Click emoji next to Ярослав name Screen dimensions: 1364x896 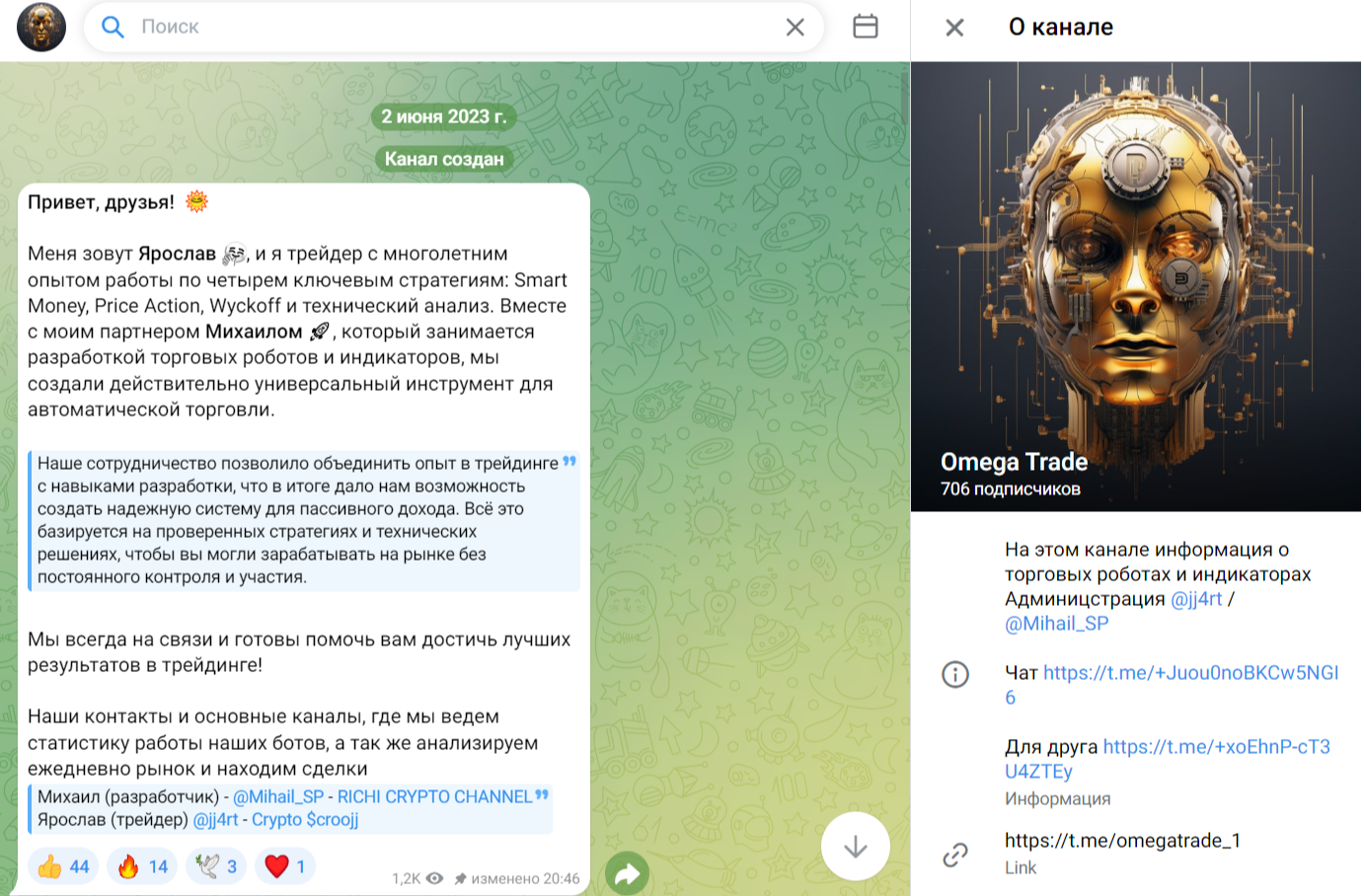pos(235,255)
